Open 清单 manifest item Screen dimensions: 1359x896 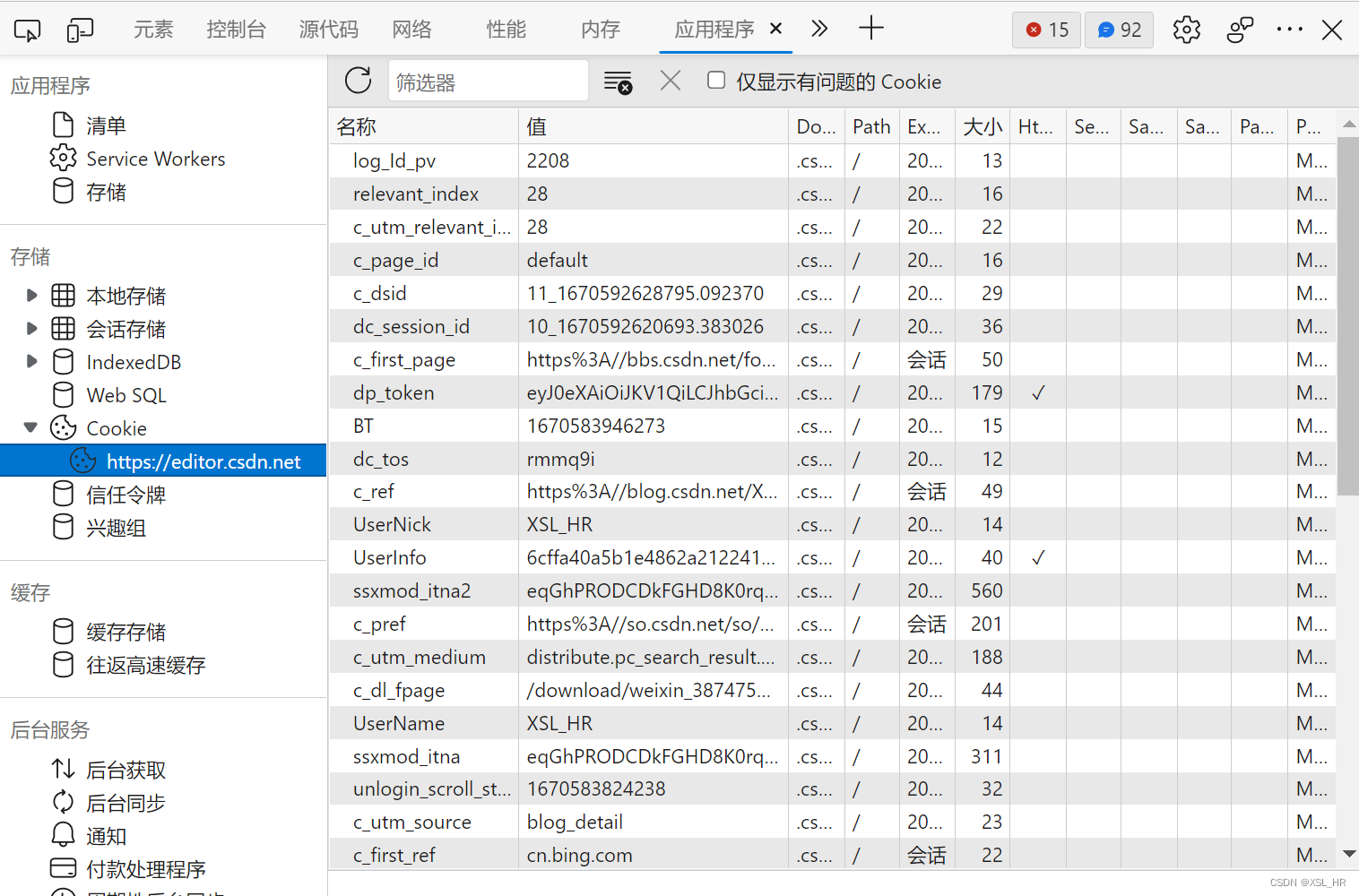(106, 126)
